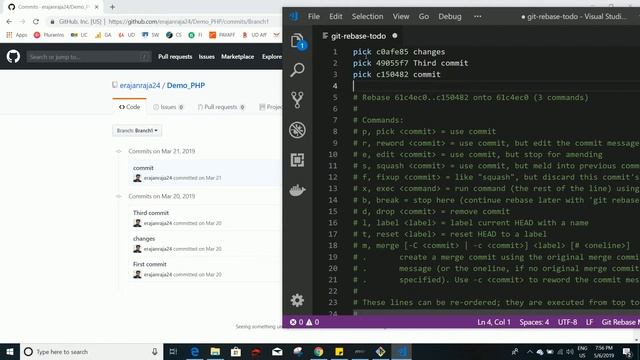The height and width of the screenshot is (360, 640).
Task: Open Task View on the taskbar
Action: click(x=173, y=352)
